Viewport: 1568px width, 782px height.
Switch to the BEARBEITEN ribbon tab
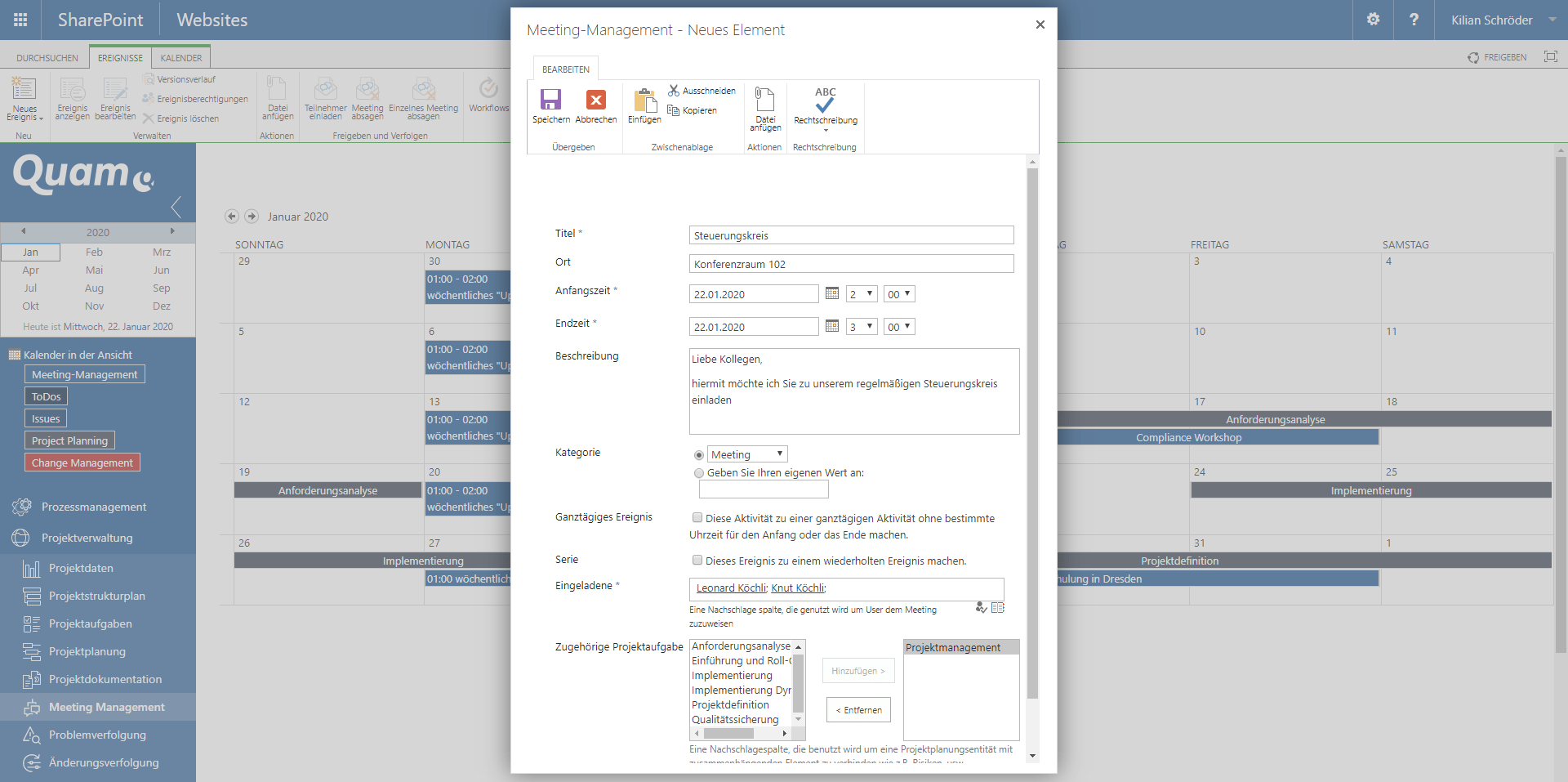tap(565, 69)
